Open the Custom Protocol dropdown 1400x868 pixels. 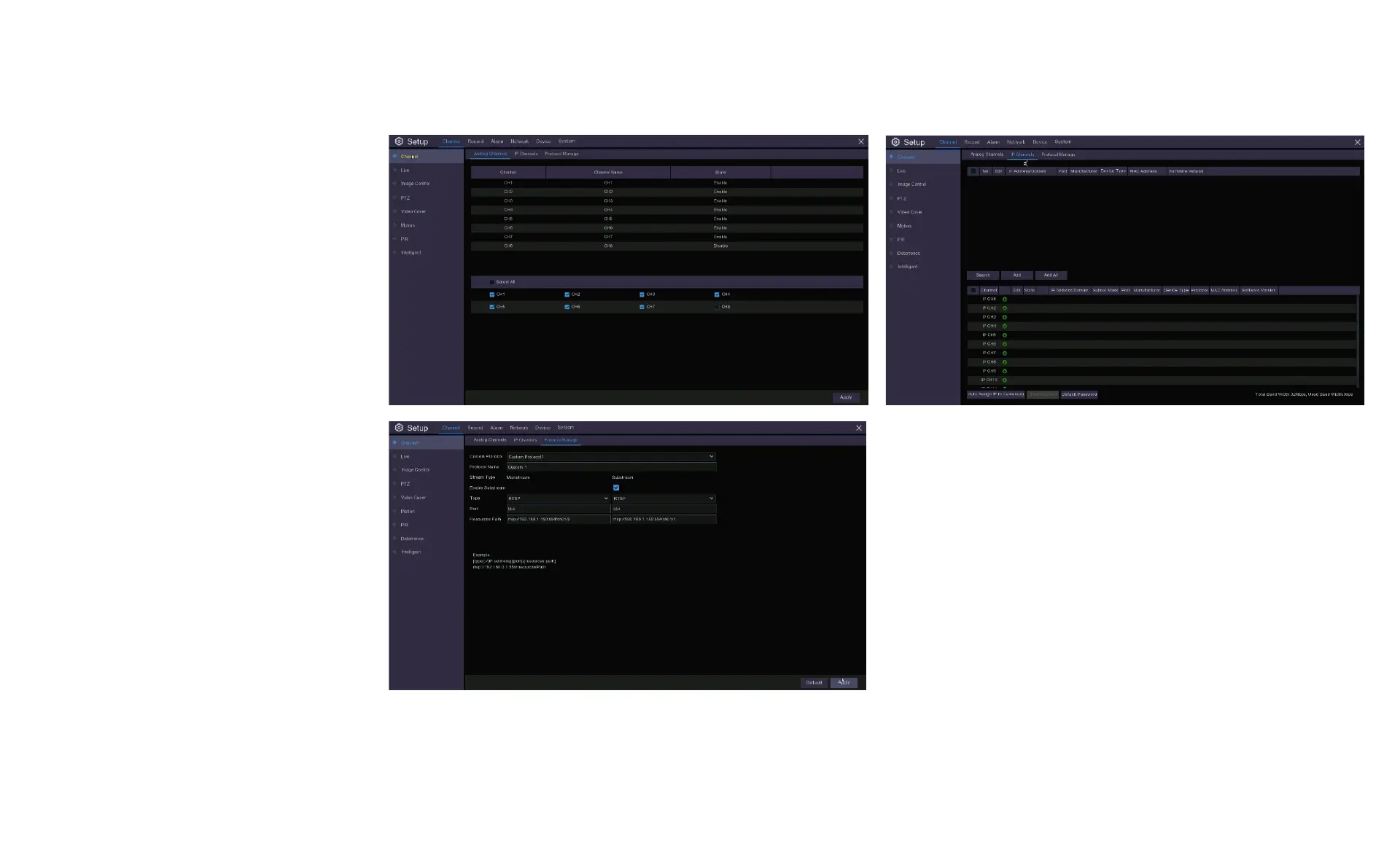coord(611,457)
